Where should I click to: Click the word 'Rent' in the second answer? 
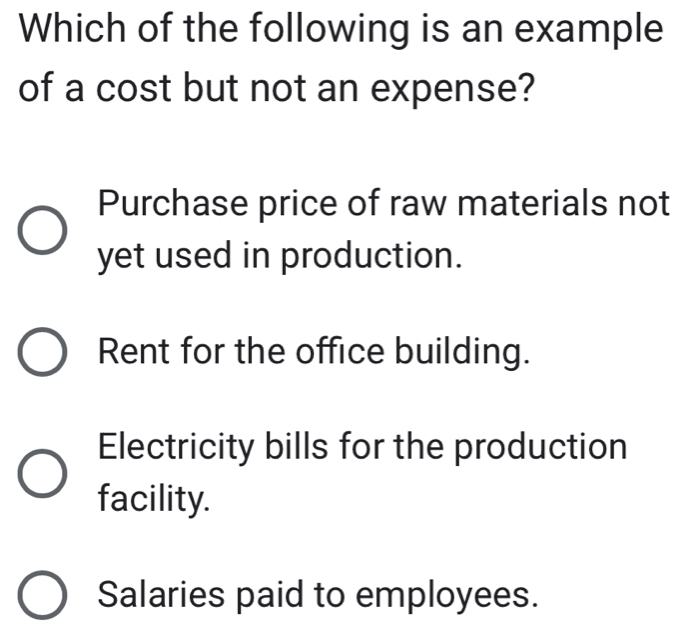click(x=134, y=352)
